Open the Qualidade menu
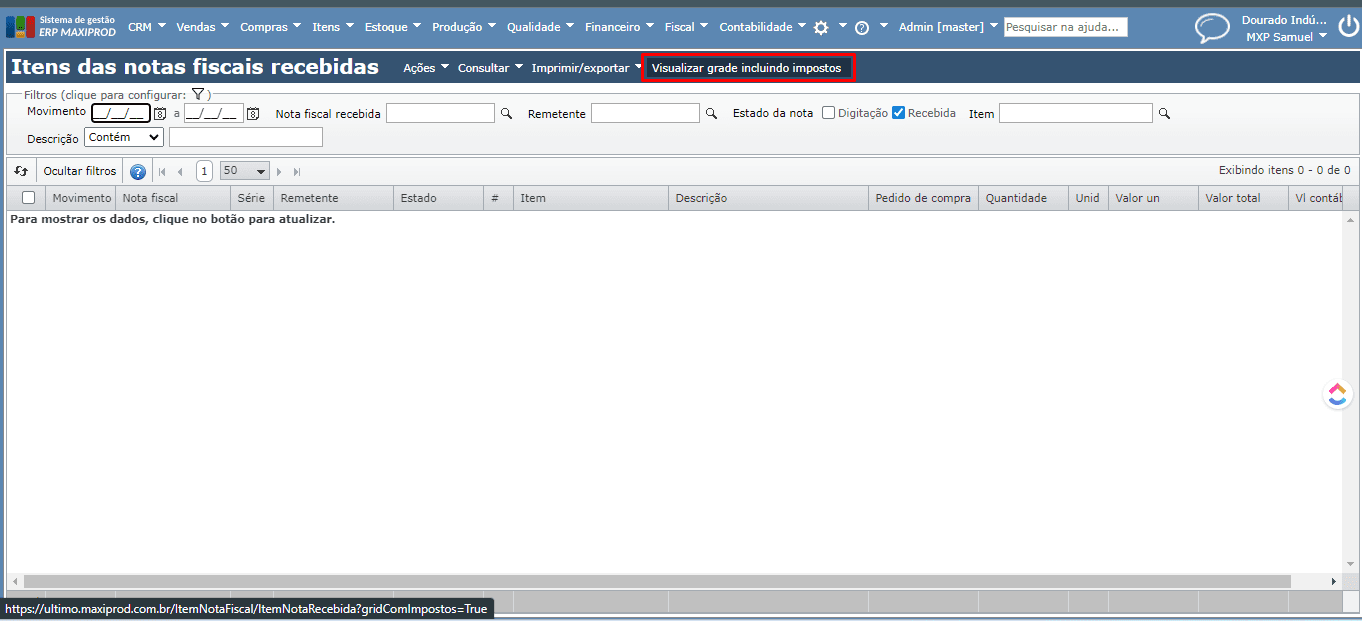 point(541,27)
